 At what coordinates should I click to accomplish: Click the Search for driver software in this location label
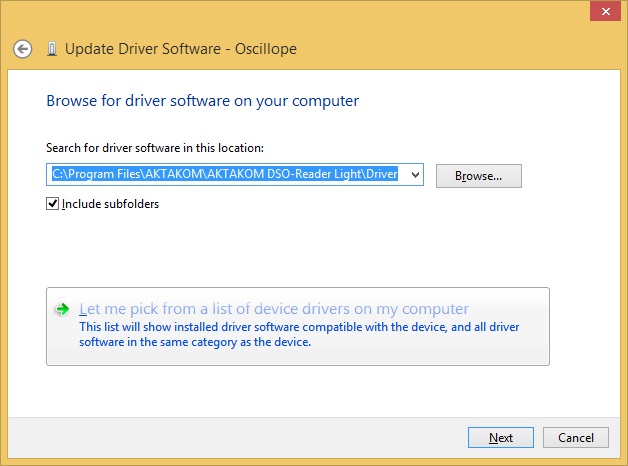click(155, 148)
